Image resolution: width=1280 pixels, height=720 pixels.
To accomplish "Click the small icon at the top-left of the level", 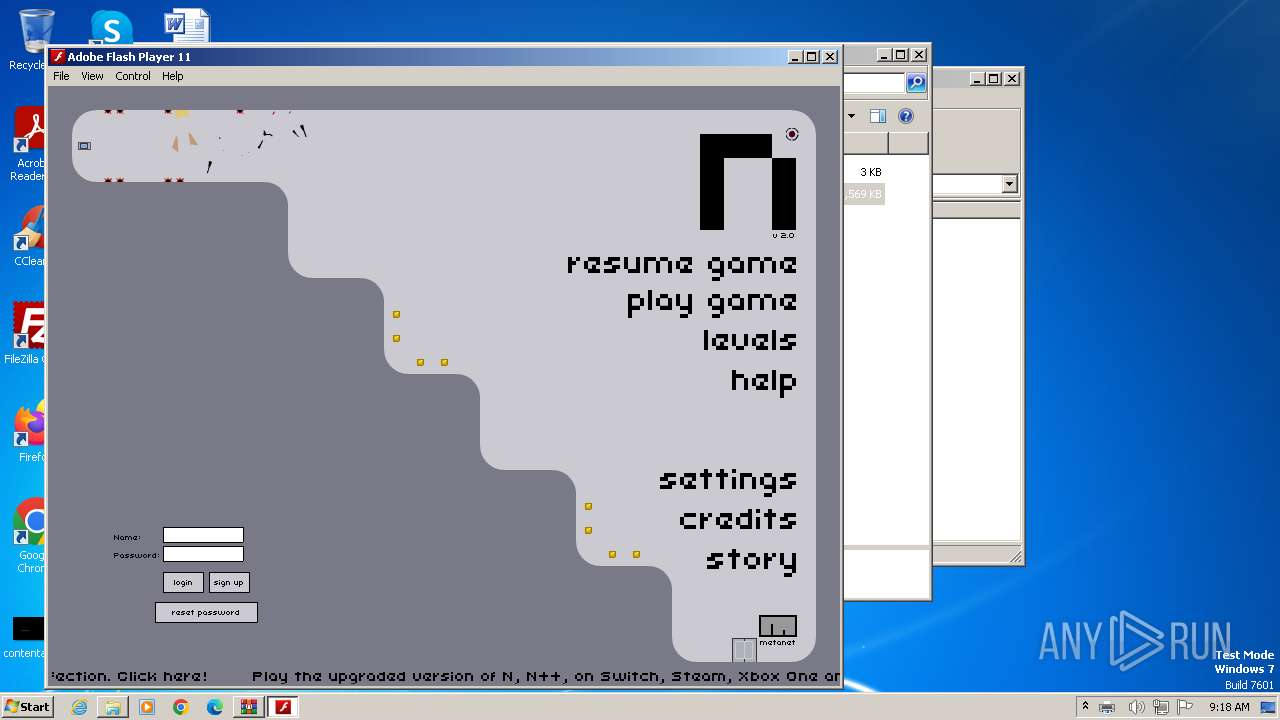I will pos(84,146).
